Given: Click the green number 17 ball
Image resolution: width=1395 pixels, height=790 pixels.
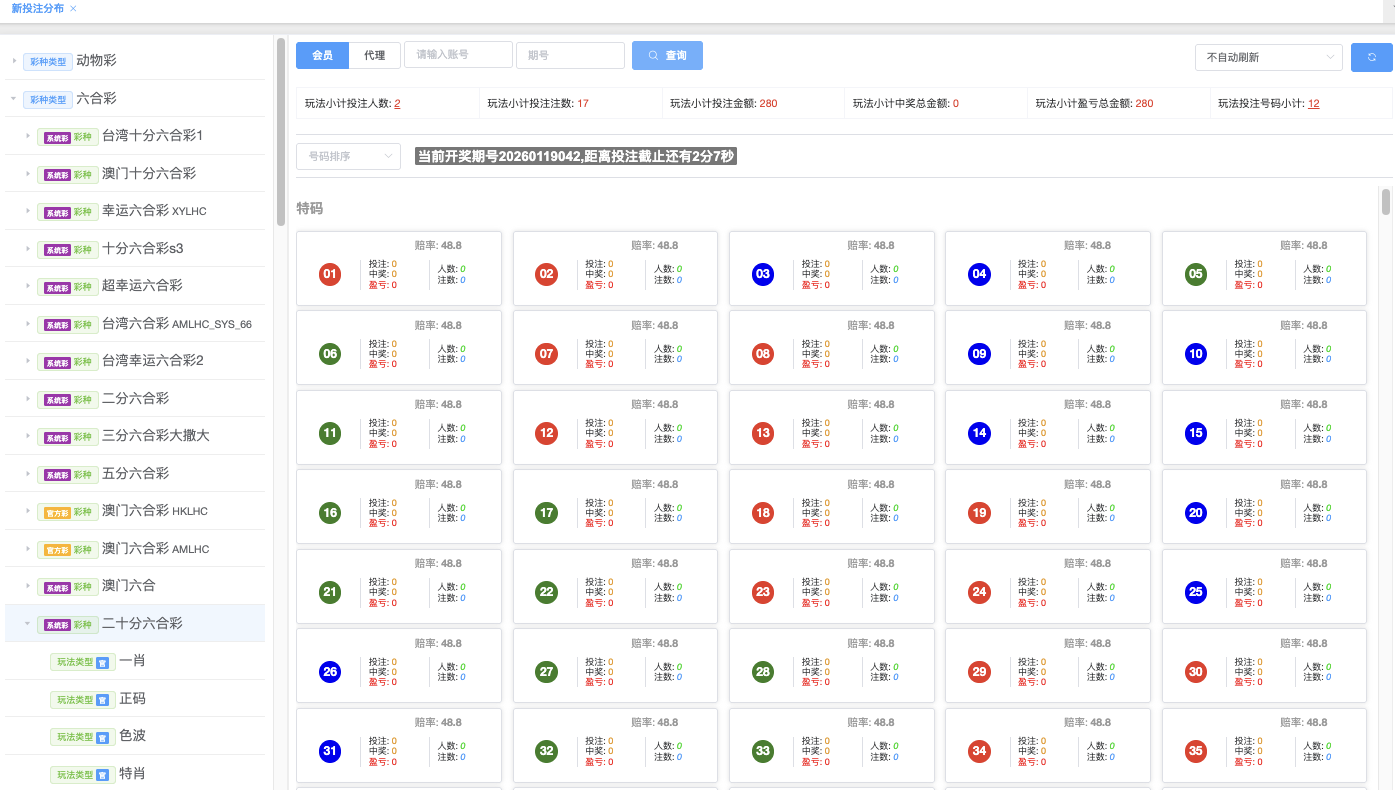Looking at the screenshot, I should tap(546, 513).
